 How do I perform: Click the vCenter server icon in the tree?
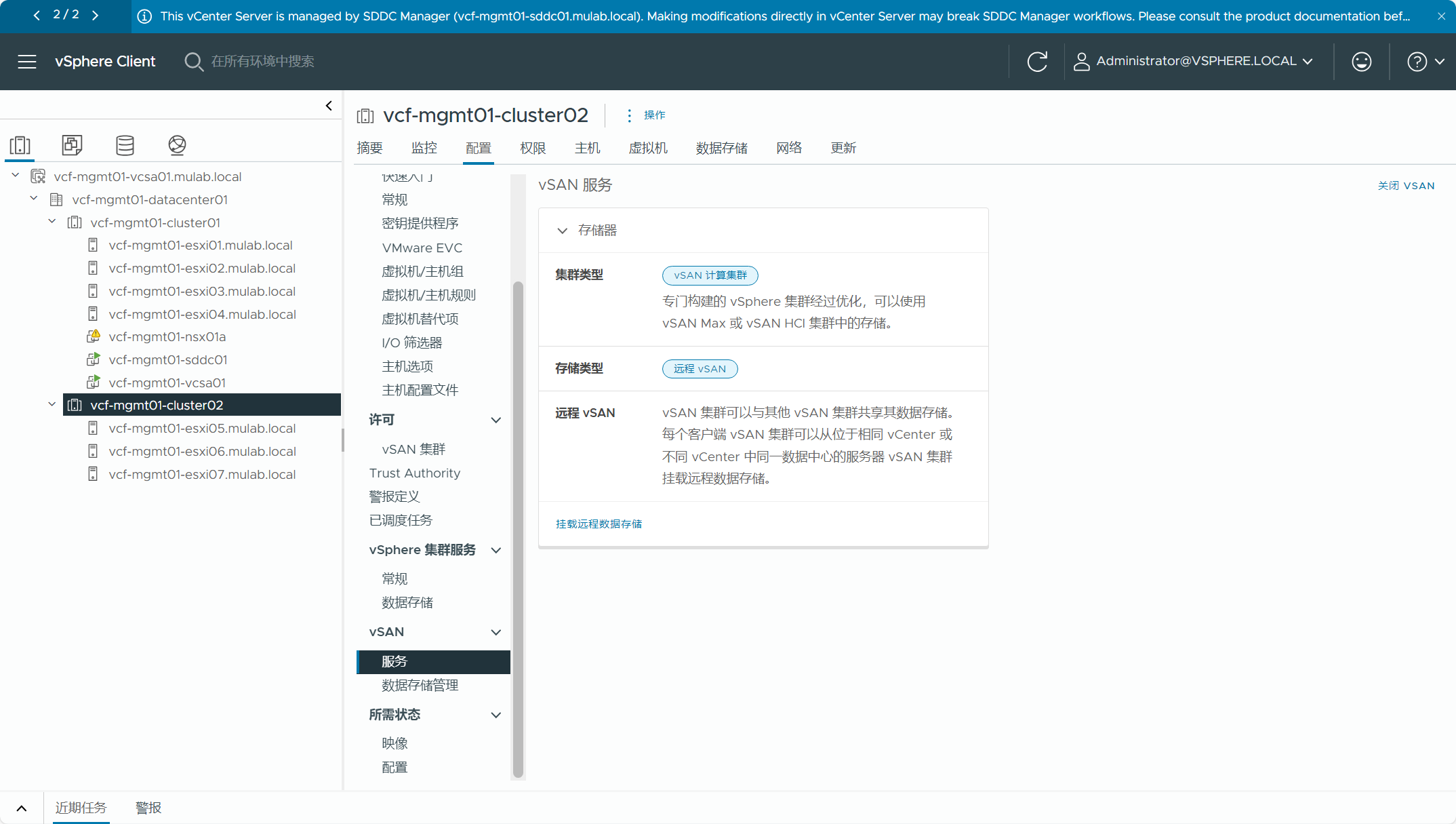point(39,177)
